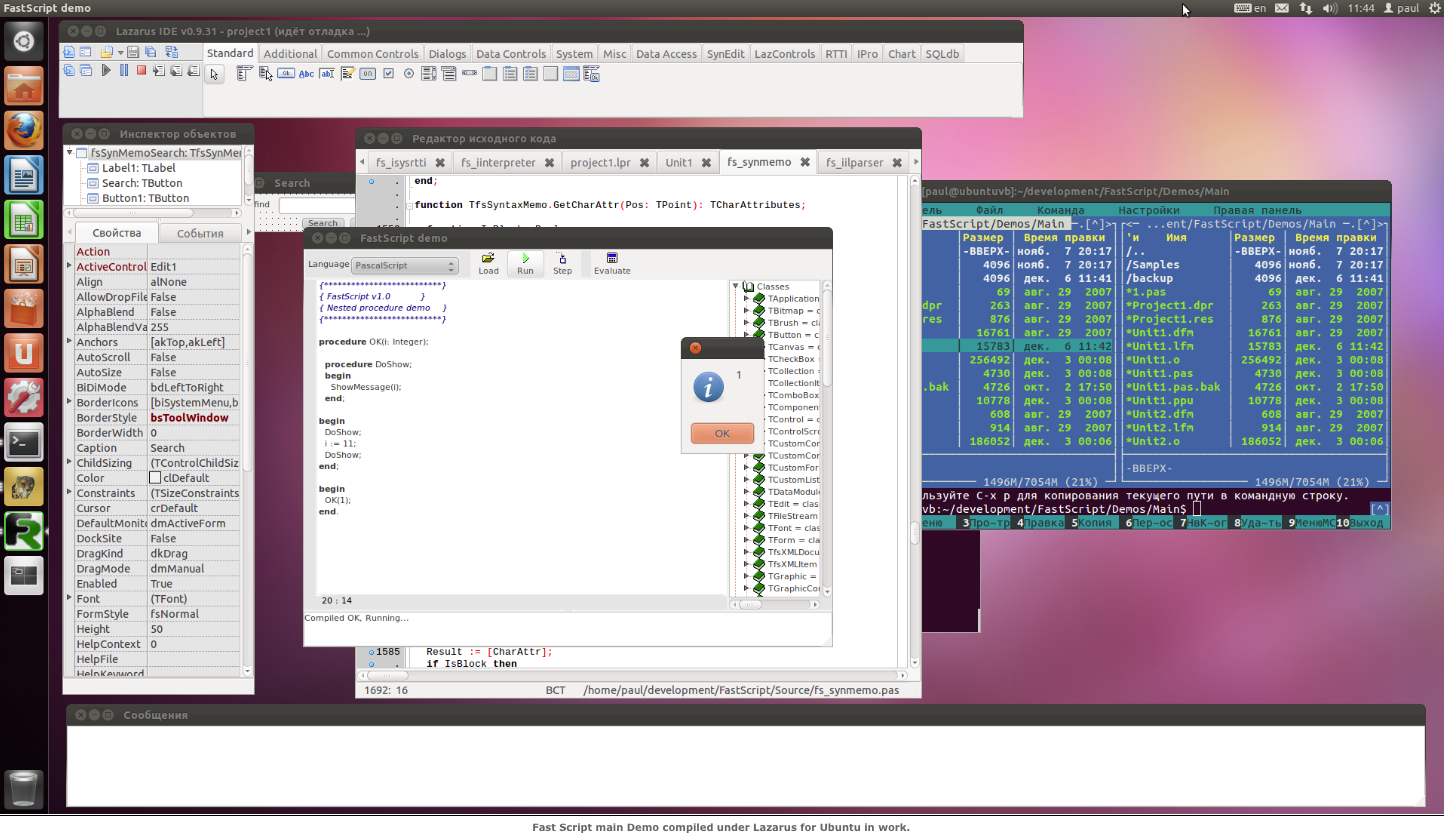Pick the TLabel (Abc) component icon
This screenshot has height=833, width=1444.
click(306, 73)
